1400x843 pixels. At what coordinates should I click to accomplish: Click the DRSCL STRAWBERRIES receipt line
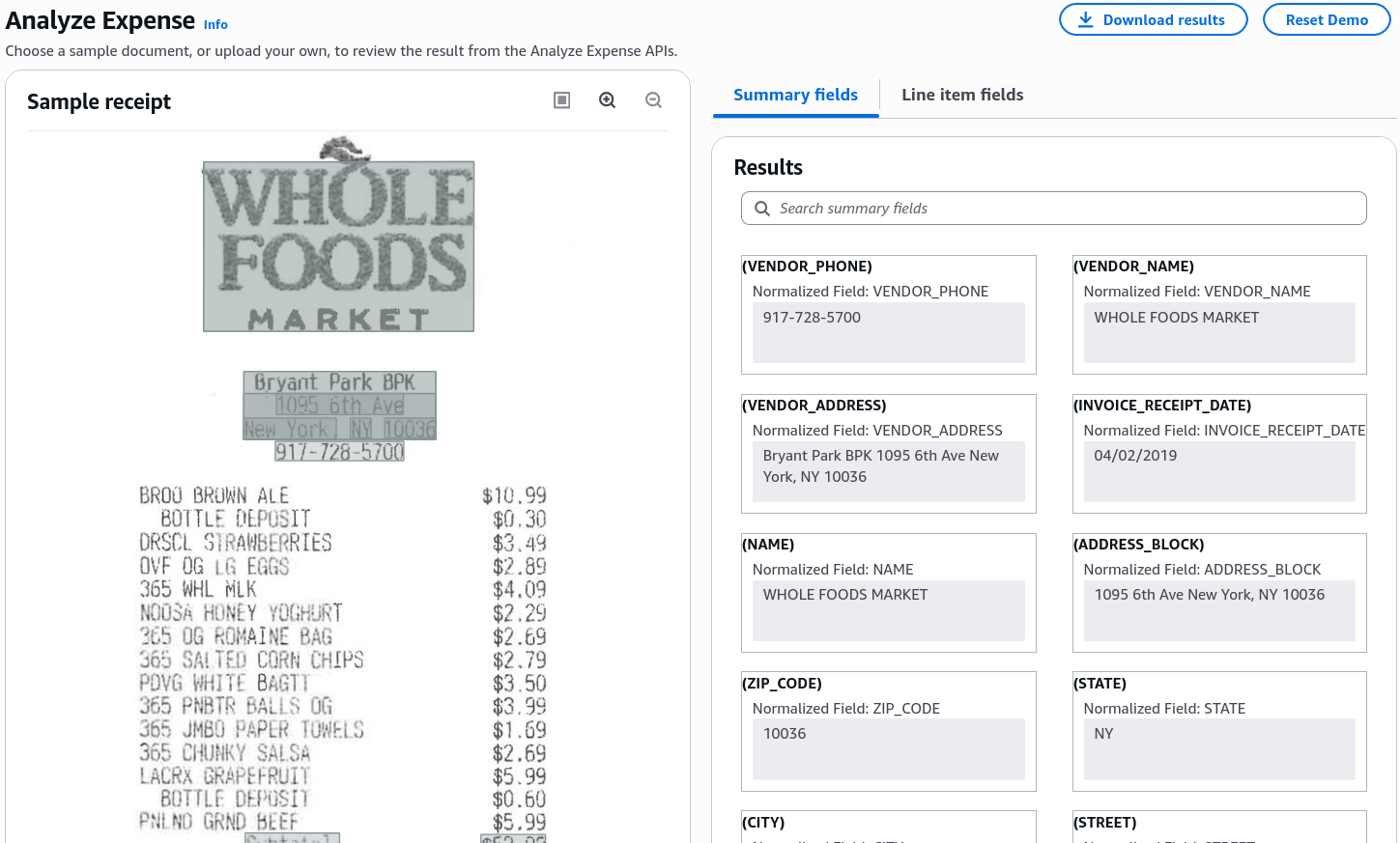coord(236,543)
